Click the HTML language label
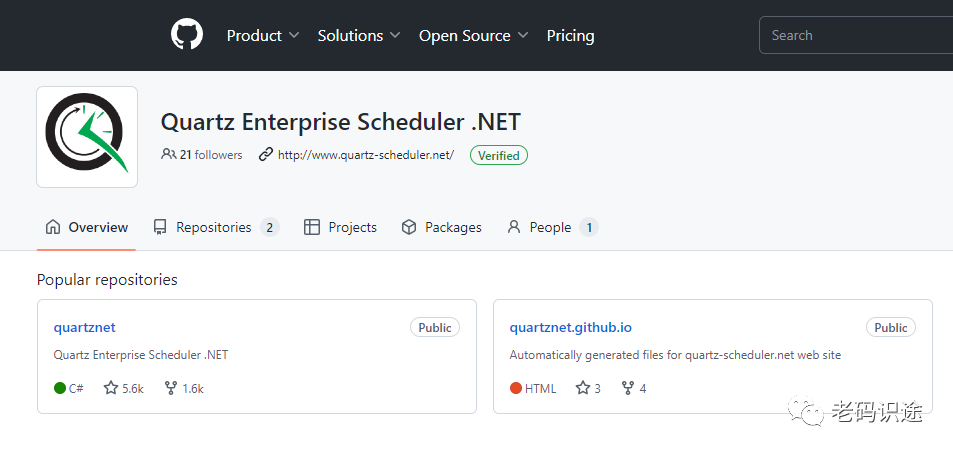953x453 pixels. (x=540, y=389)
